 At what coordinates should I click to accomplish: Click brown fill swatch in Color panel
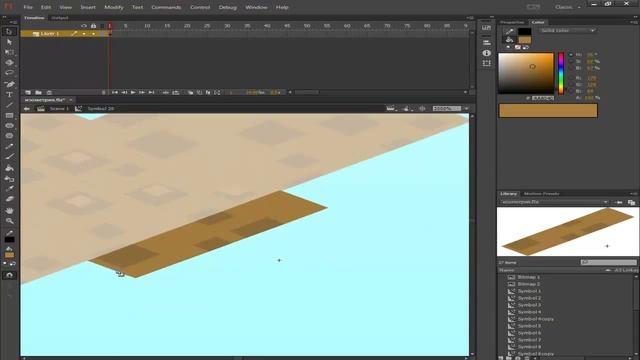click(524, 40)
